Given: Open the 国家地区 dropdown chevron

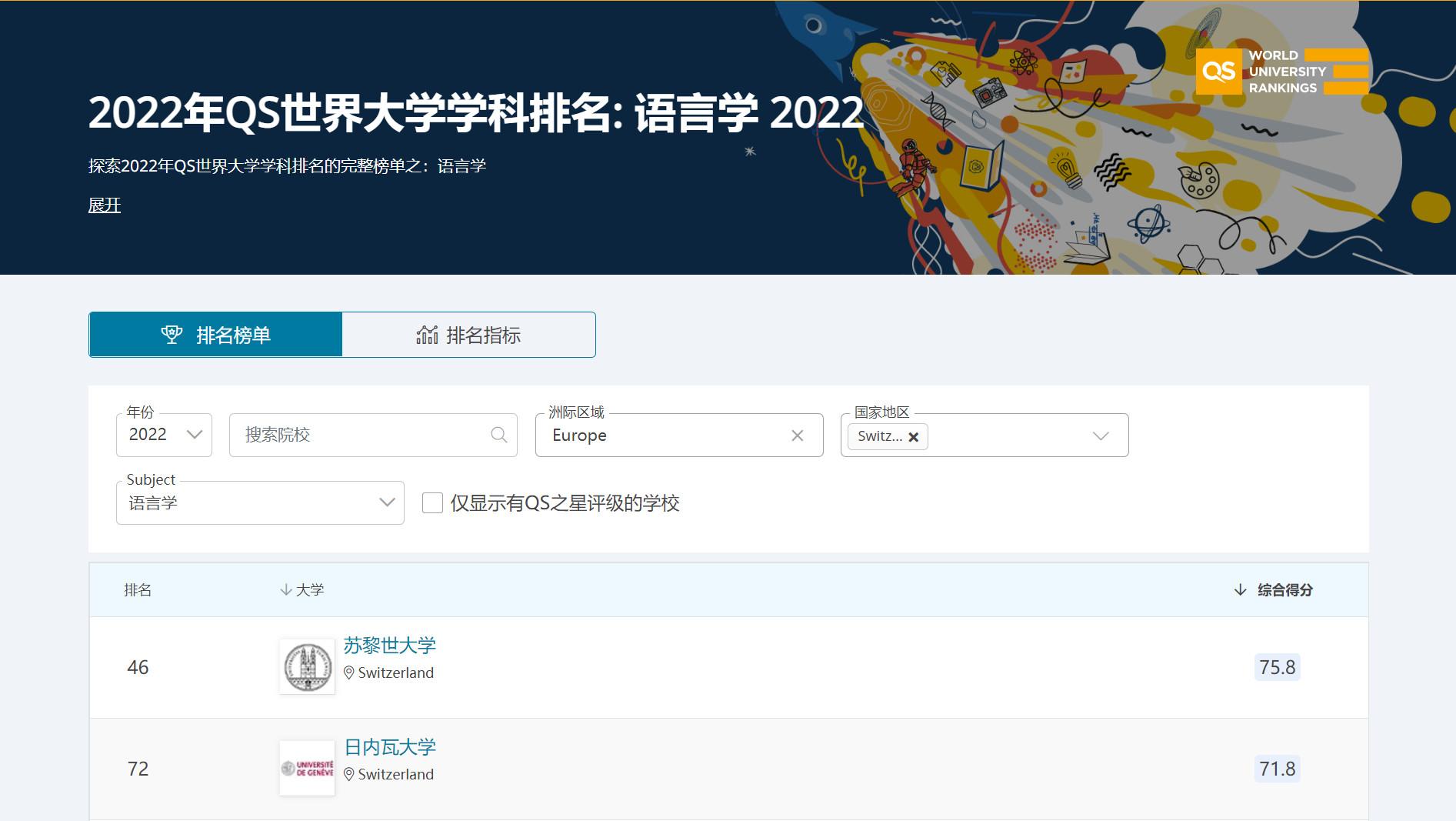Looking at the screenshot, I should [x=1100, y=435].
